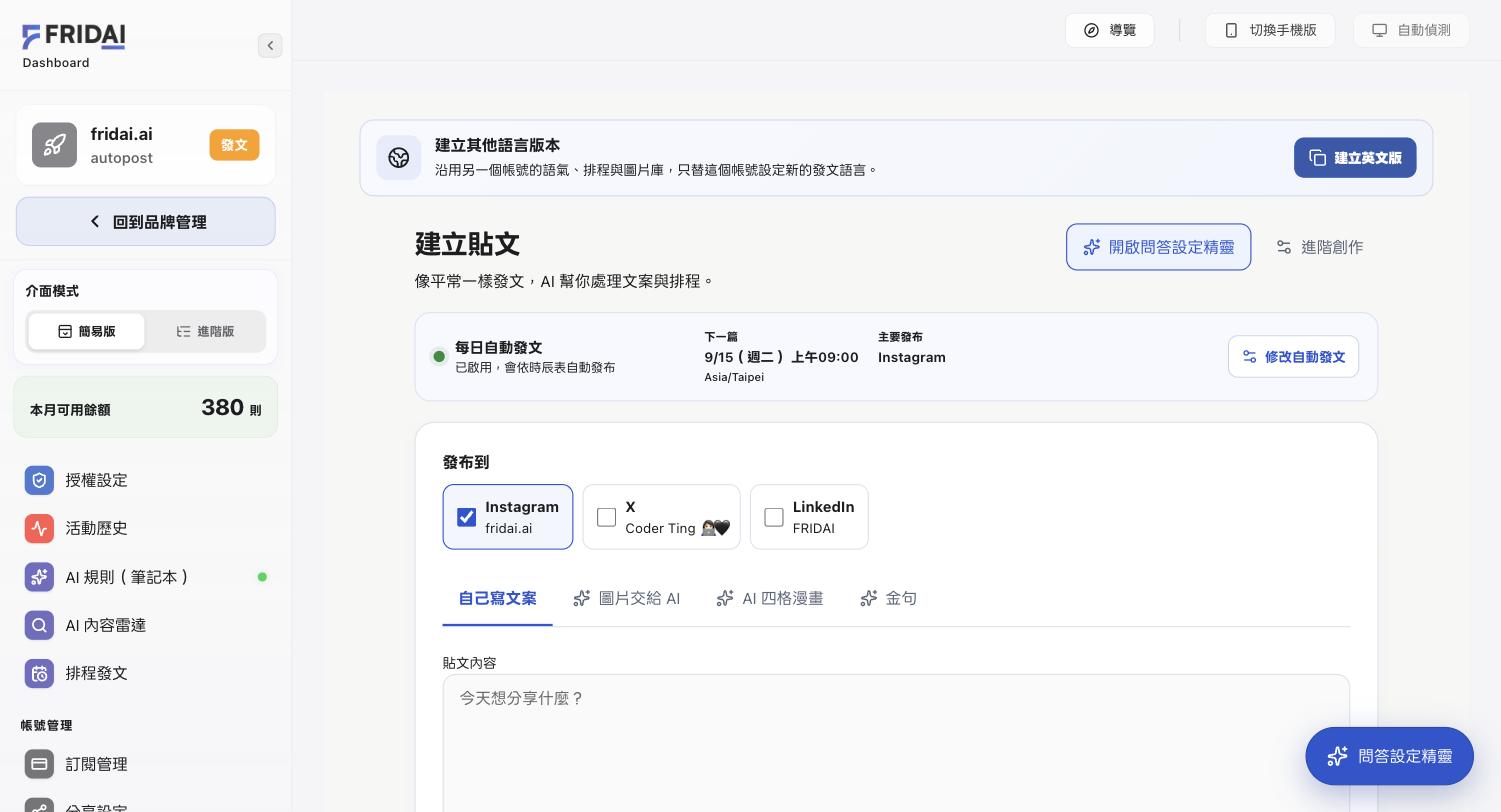The height and width of the screenshot is (812, 1501).
Task: Click Asia/Taipei timezone text
Action: [x=734, y=377]
